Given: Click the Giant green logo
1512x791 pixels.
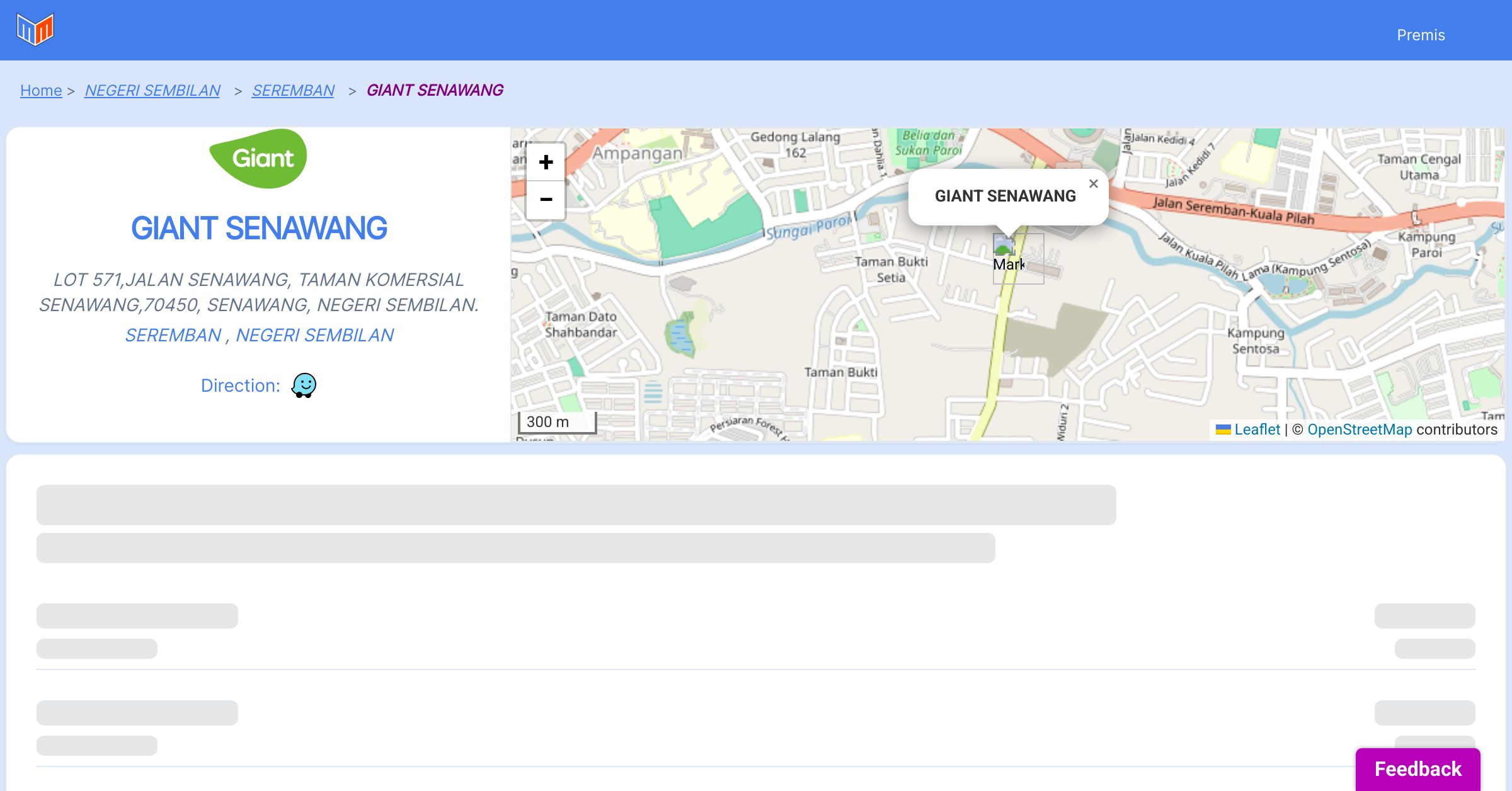Looking at the screenshot, I should click(x=258, y=159).
